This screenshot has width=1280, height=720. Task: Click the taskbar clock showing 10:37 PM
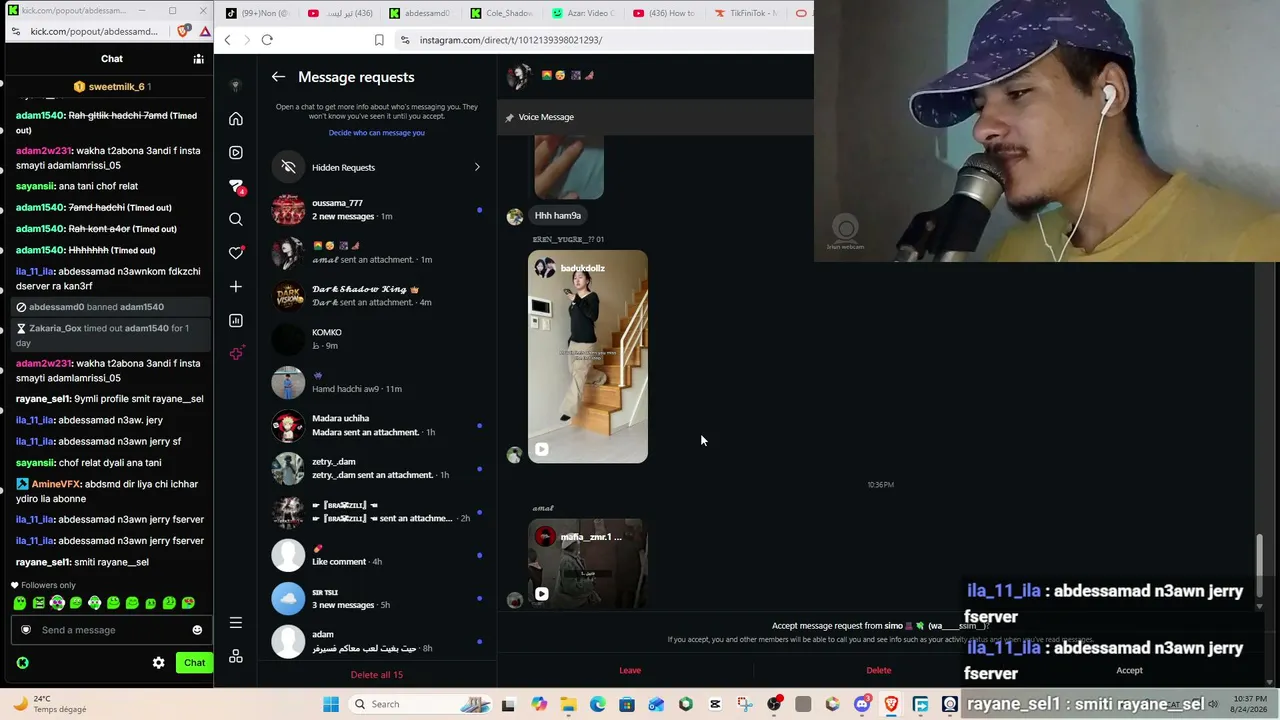pos(1249,704)
